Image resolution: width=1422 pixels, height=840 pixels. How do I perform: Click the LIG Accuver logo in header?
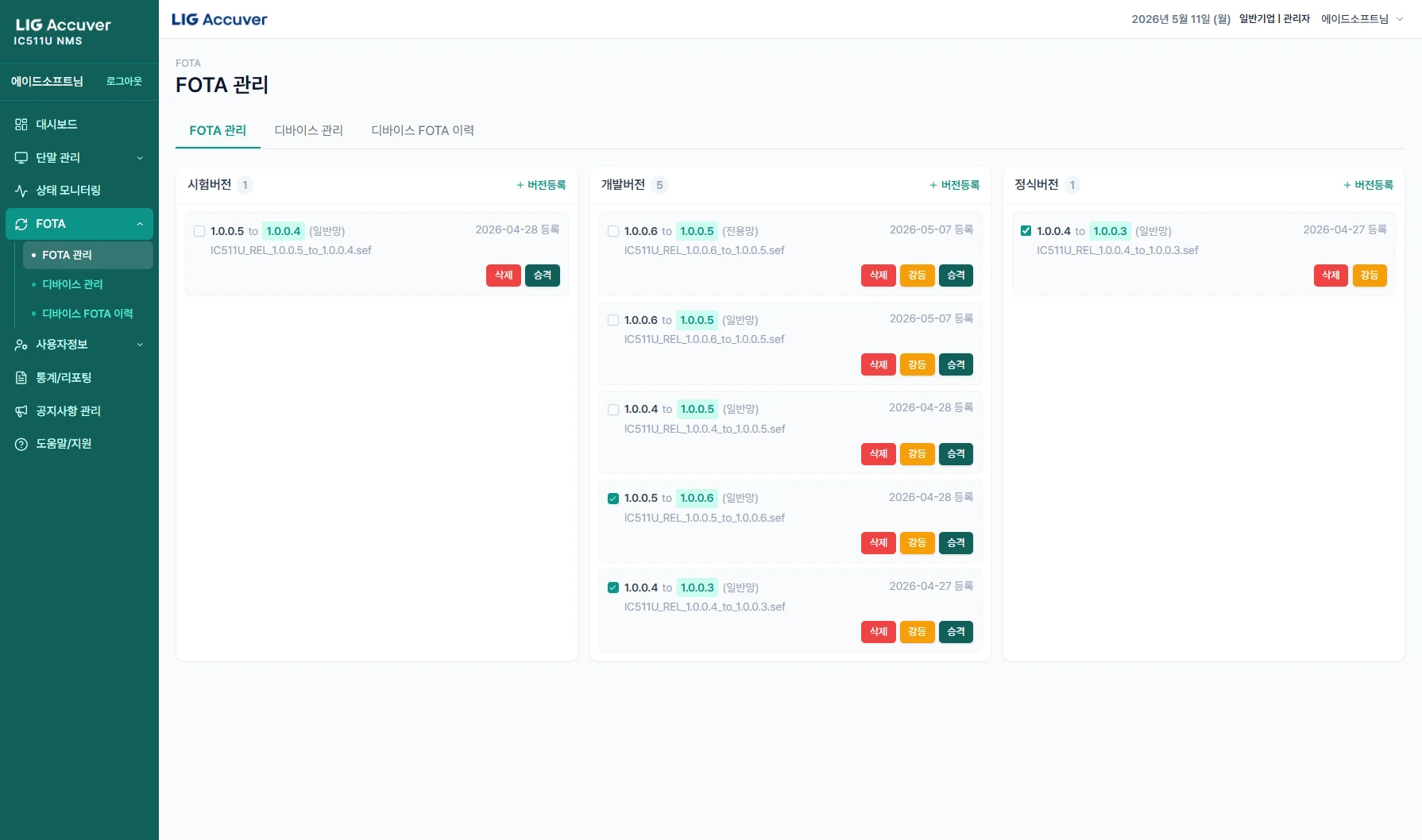(x=219, y=19)
